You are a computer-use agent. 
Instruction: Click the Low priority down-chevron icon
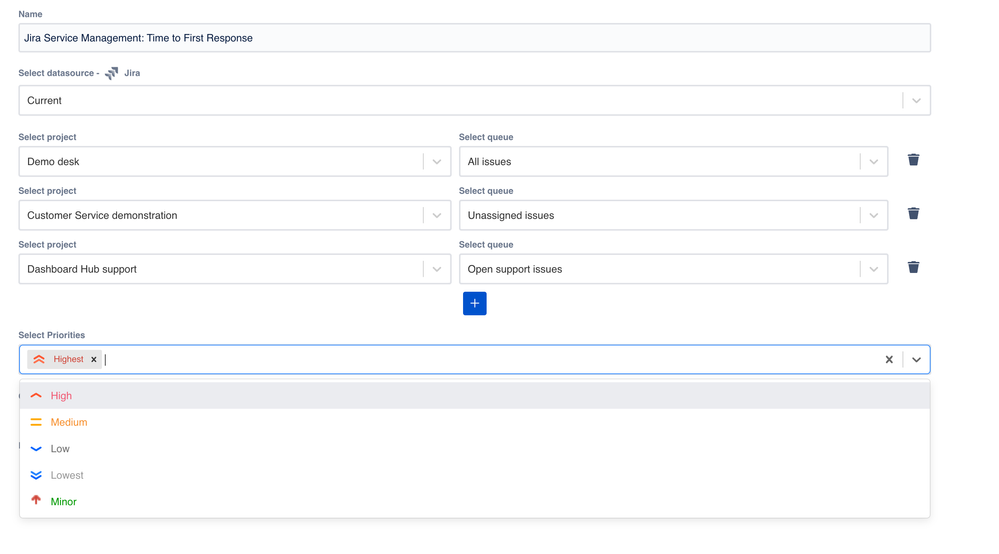coord(36,449)
